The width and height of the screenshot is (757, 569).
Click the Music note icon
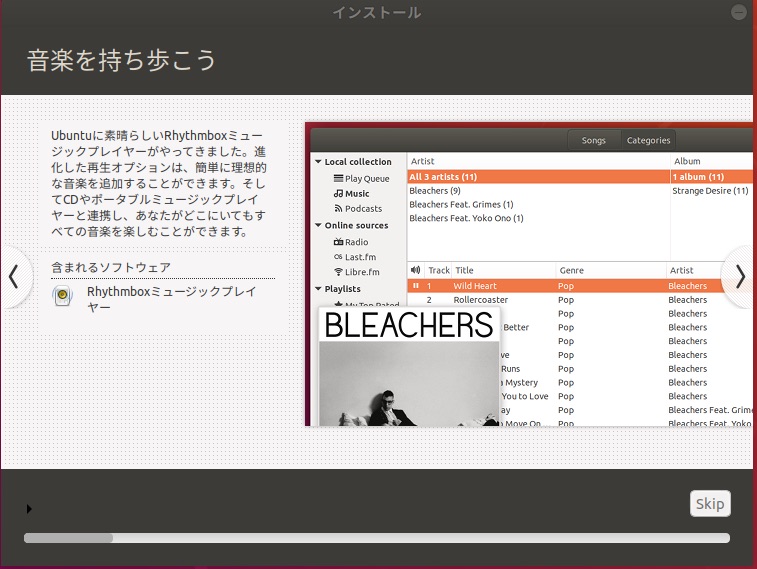(338, 194)
